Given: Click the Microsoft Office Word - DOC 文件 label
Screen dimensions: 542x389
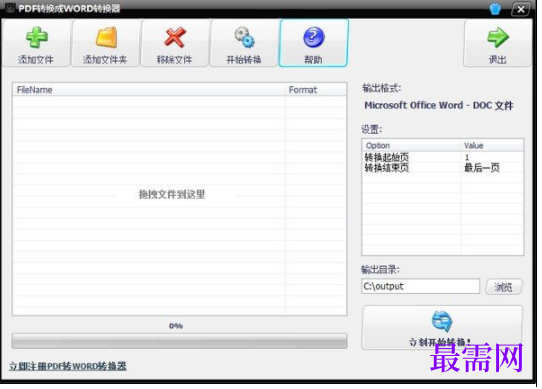Looking at the screenshot, I should coord(439,105).
